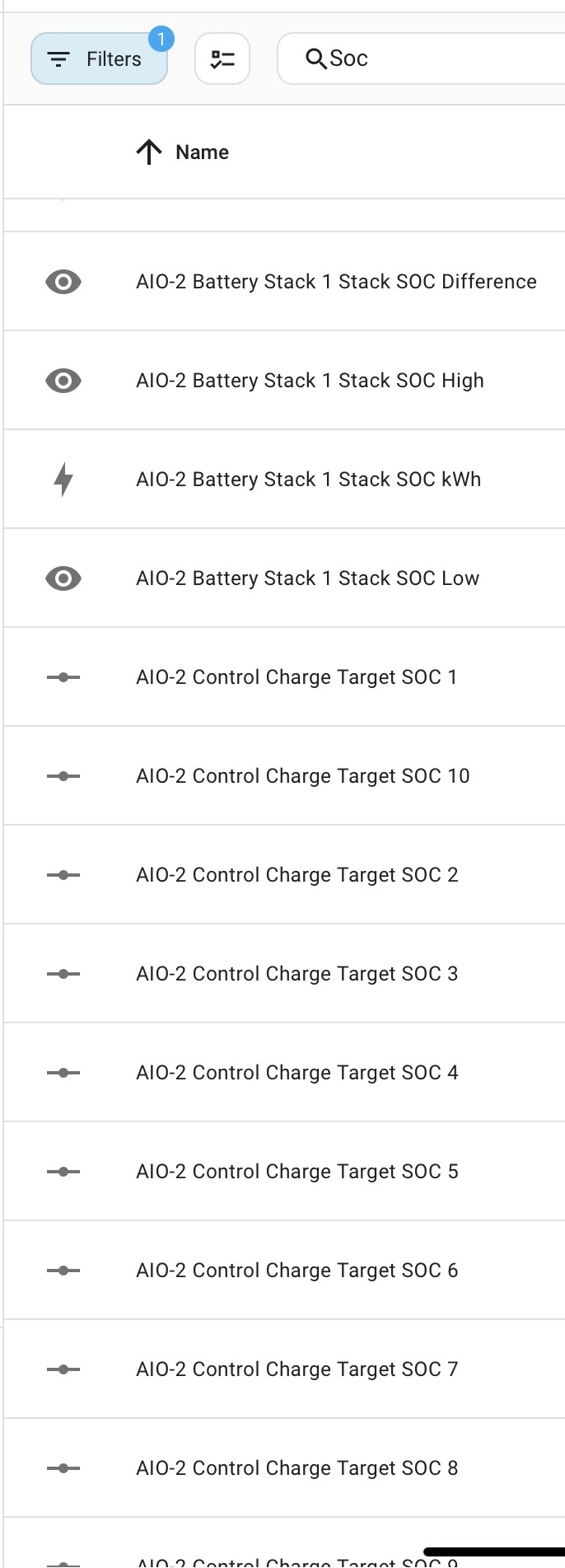The image size is (565, 1568).
Task: Enable selection mode with checklist icon
Action: [x=222, y=59]
